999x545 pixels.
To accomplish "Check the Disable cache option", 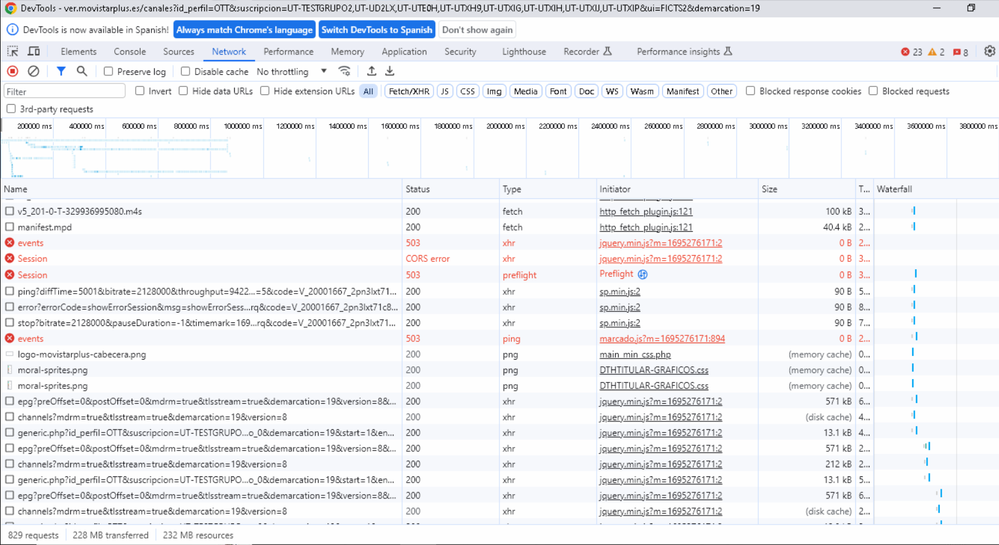I will [x=187, y=72].
